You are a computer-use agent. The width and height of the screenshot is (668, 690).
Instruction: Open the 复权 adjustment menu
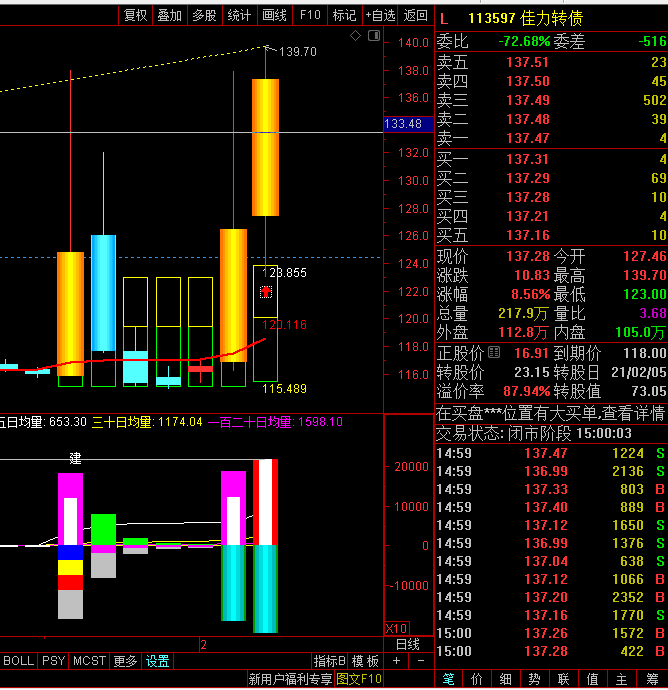136,15
